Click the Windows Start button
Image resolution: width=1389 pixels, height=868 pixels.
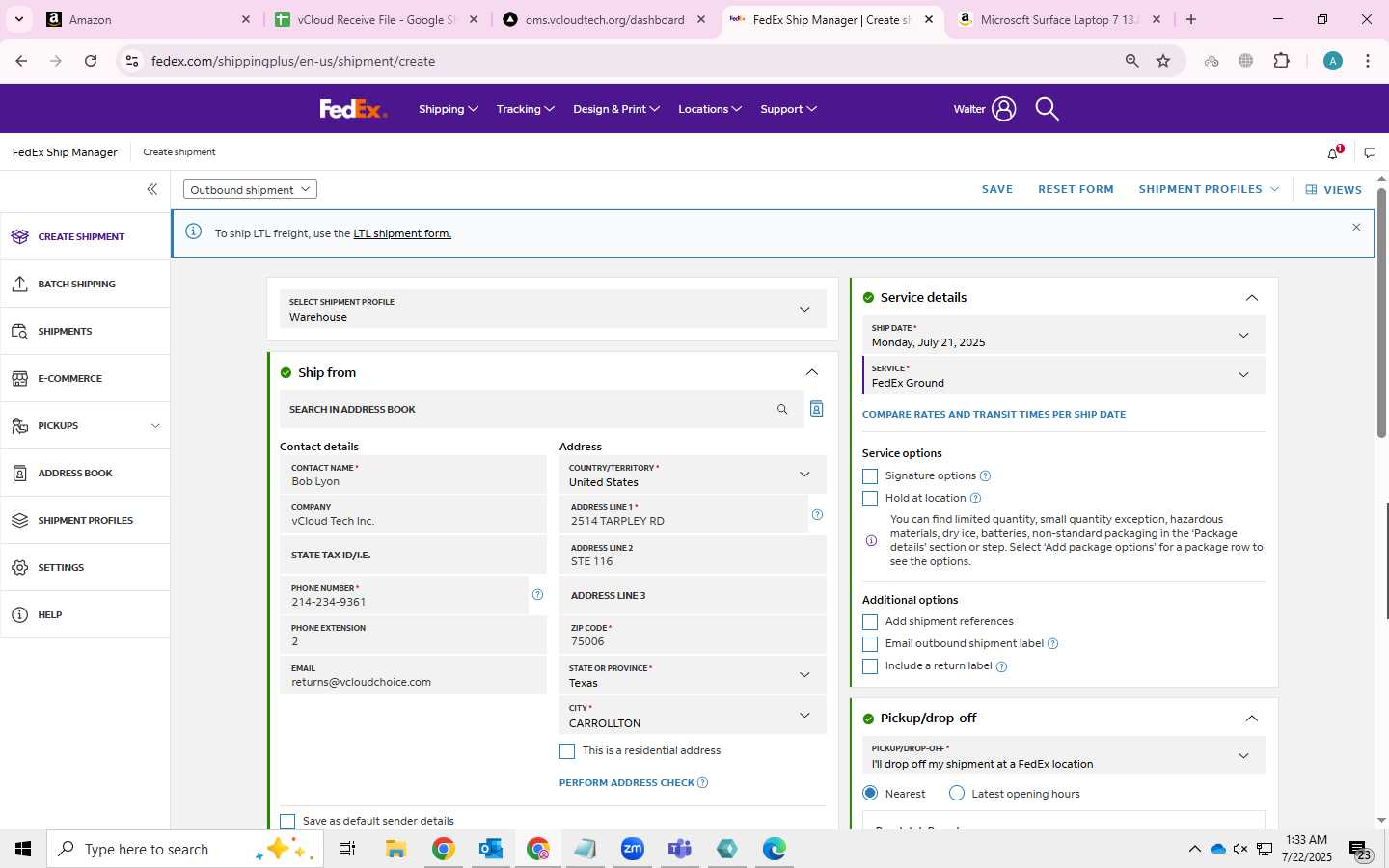23,849
